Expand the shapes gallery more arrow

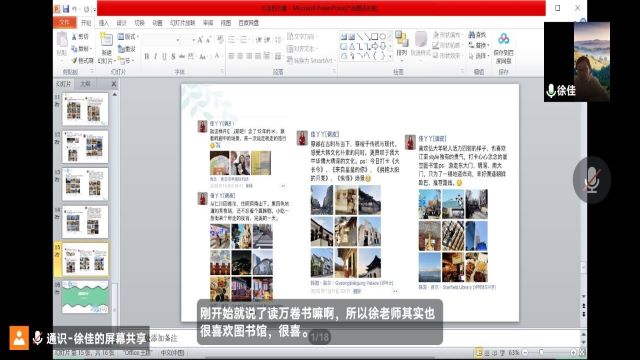(x=390, y=57)
